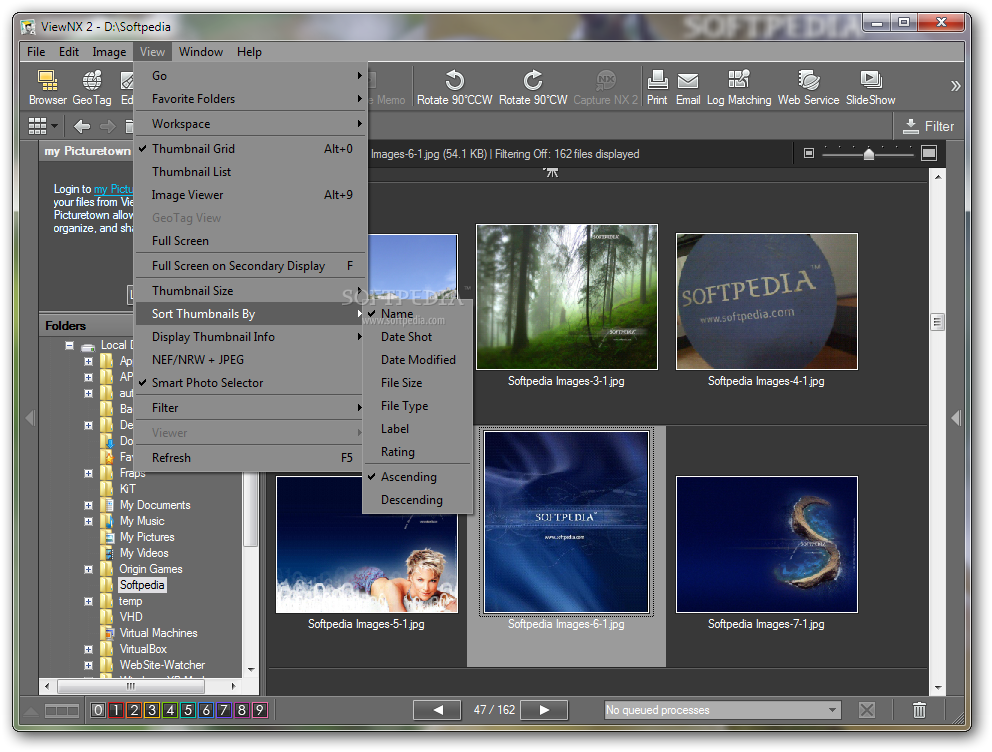Select thumbnail Softpedia Images-7-1.jpg
The width and height of the screenshot is (992, 752).
click(x=767, y=545)
